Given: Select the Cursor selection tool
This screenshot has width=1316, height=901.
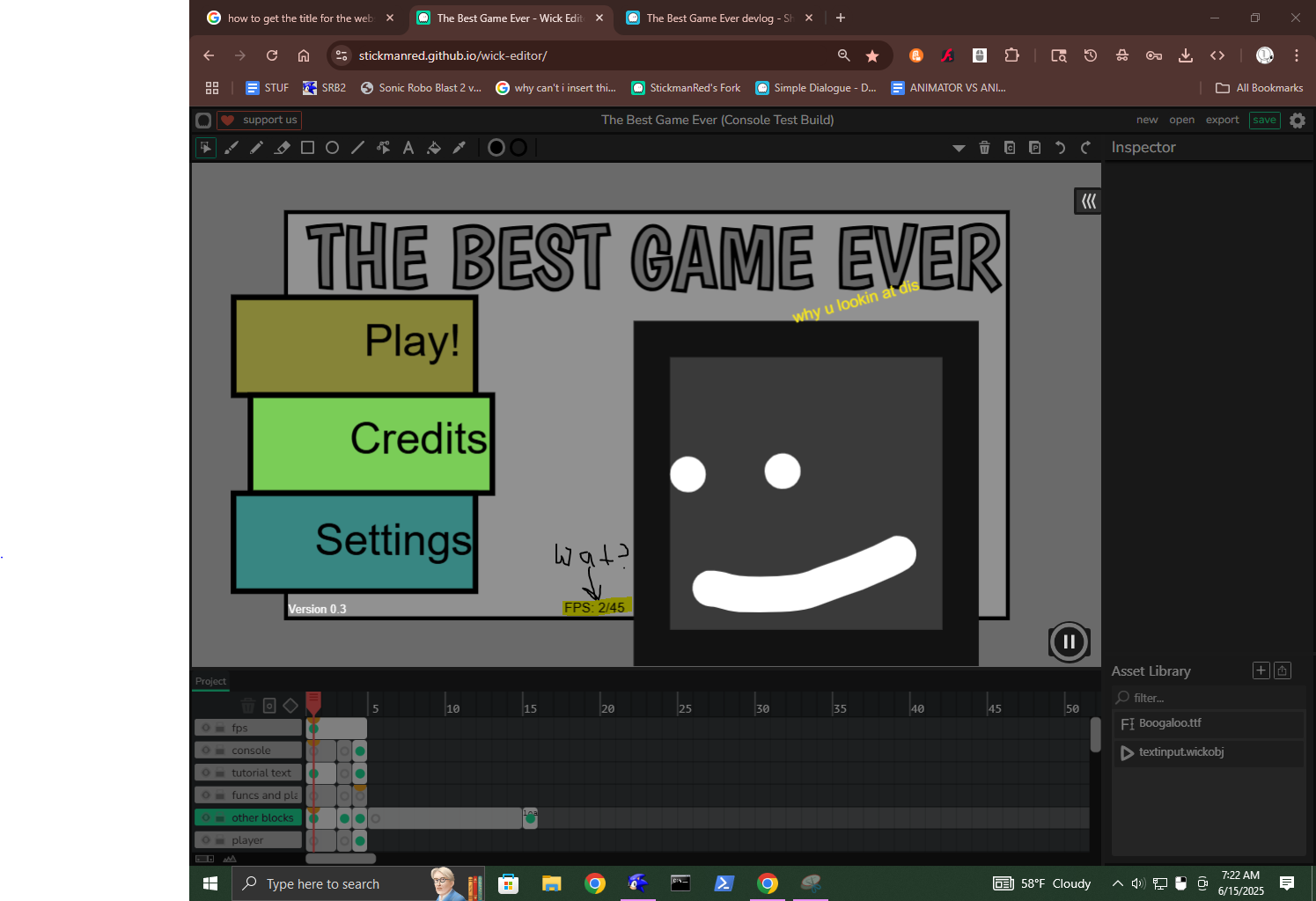Looking at the screenshot, I should click(206, 148).
